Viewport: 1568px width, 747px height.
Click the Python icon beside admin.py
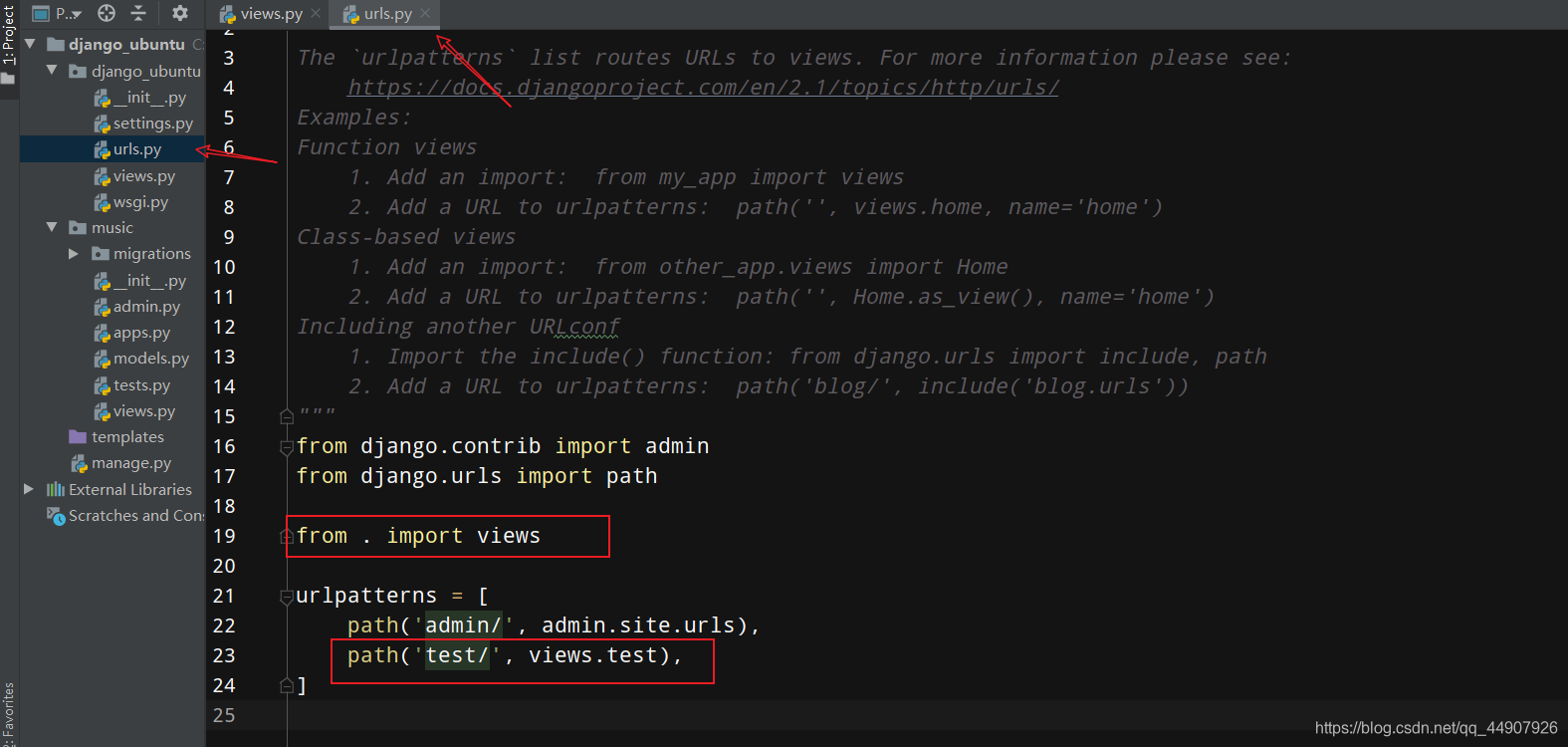tap(102, 307)
